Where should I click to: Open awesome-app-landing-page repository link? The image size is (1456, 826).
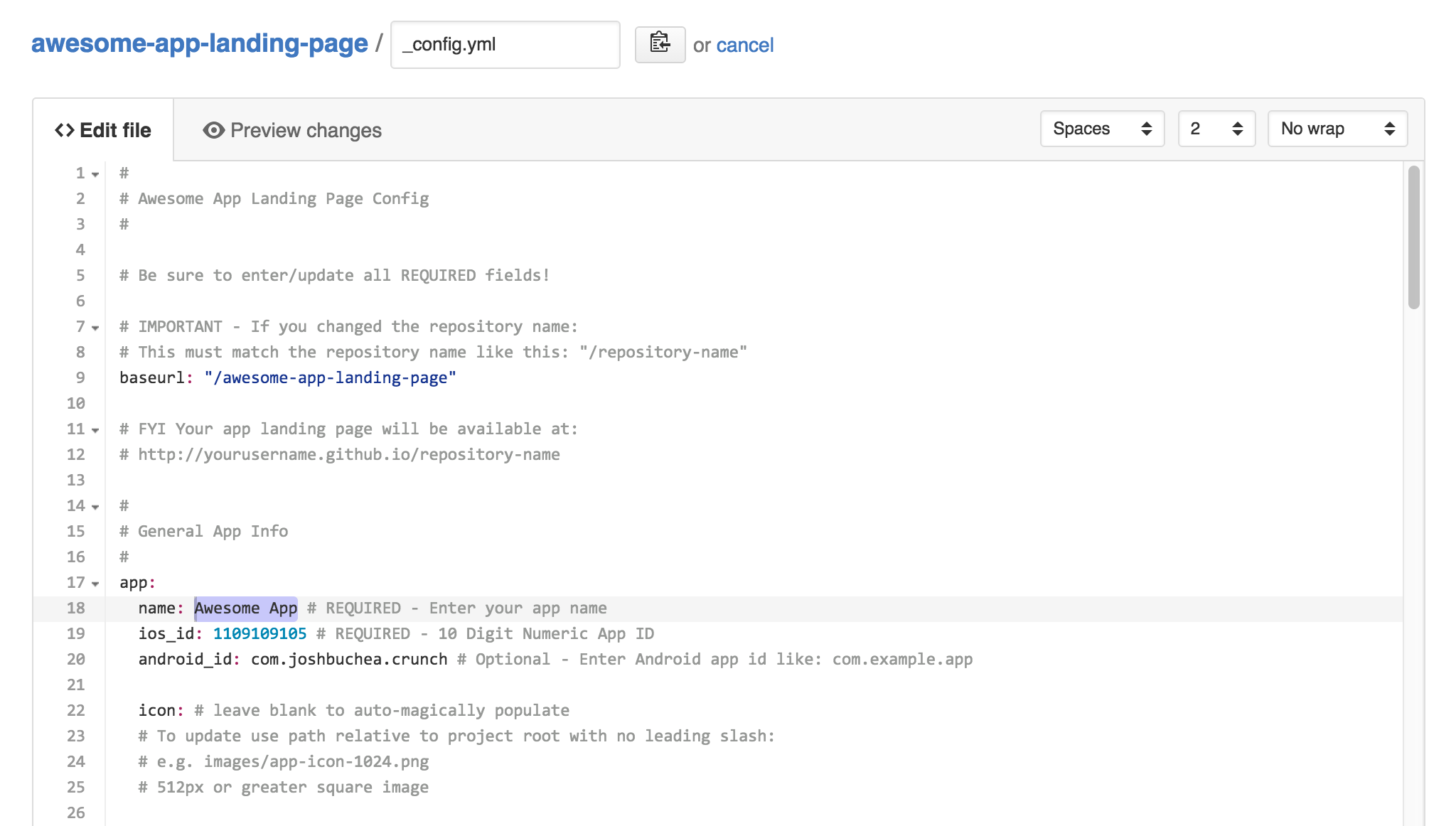point(200,43)
